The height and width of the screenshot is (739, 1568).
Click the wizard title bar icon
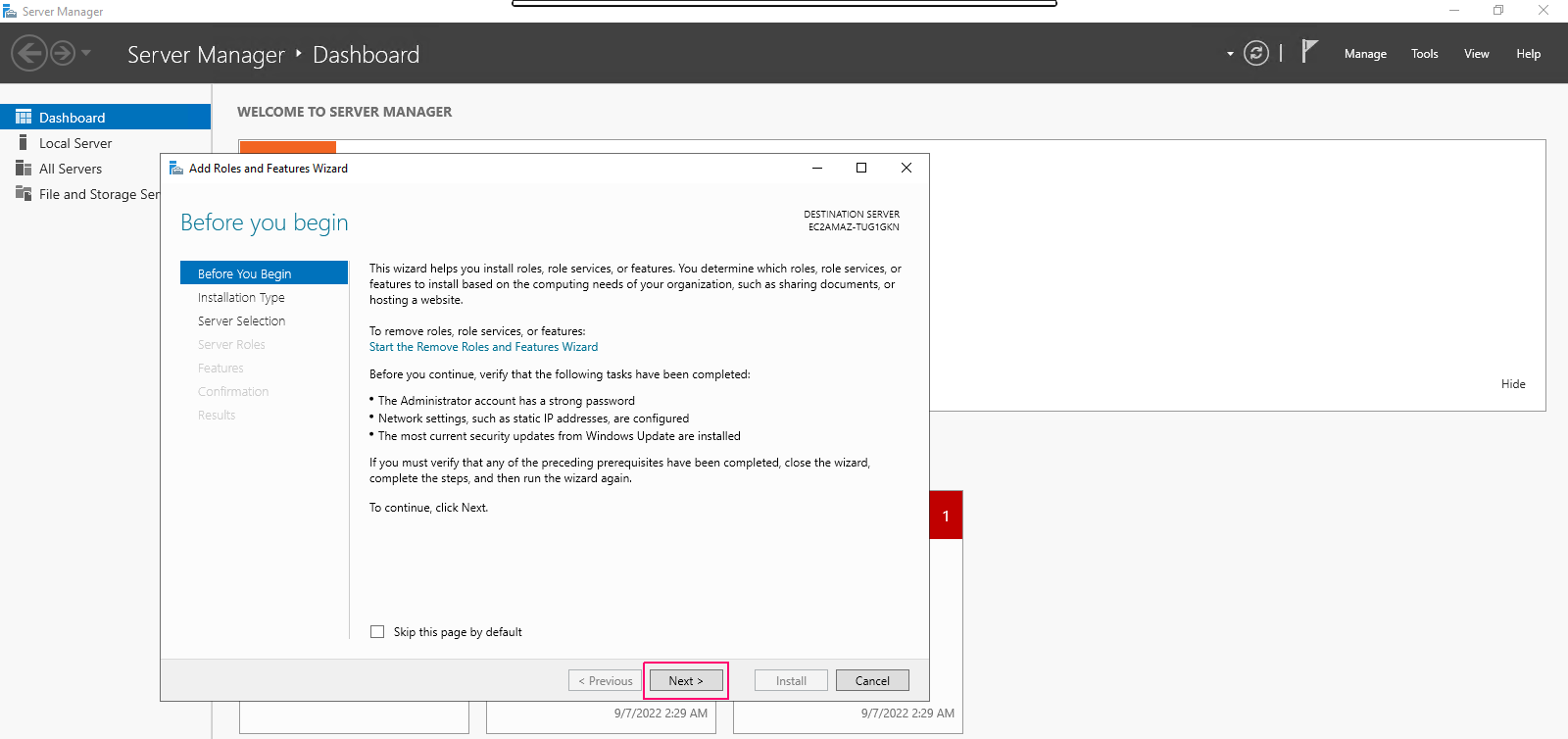(x=176, y=169)
